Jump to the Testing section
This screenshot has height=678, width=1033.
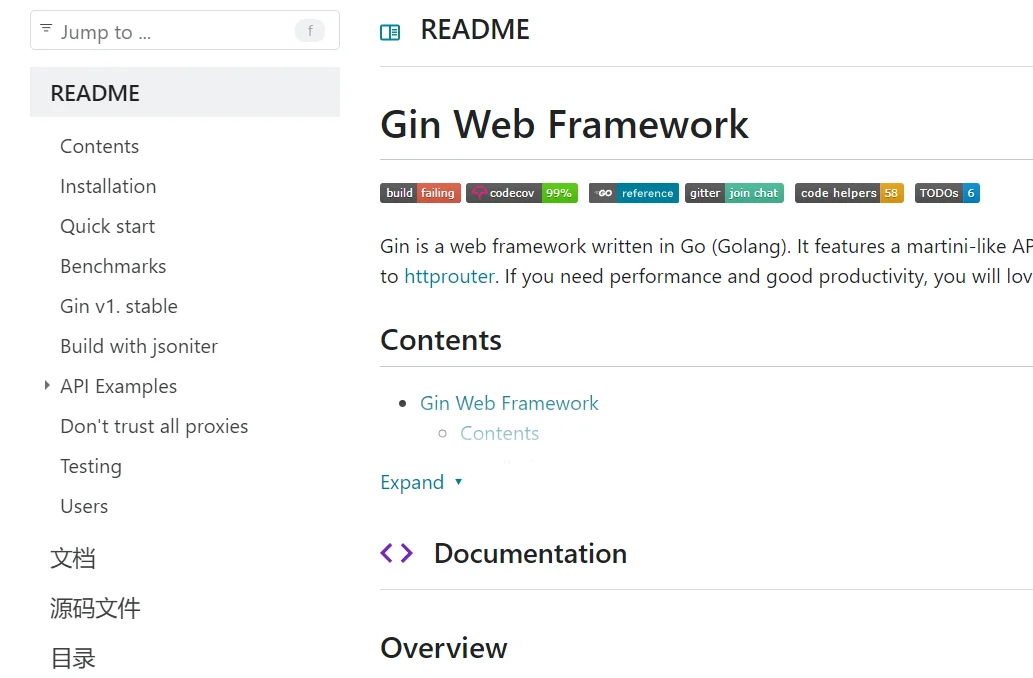[91, 466]
